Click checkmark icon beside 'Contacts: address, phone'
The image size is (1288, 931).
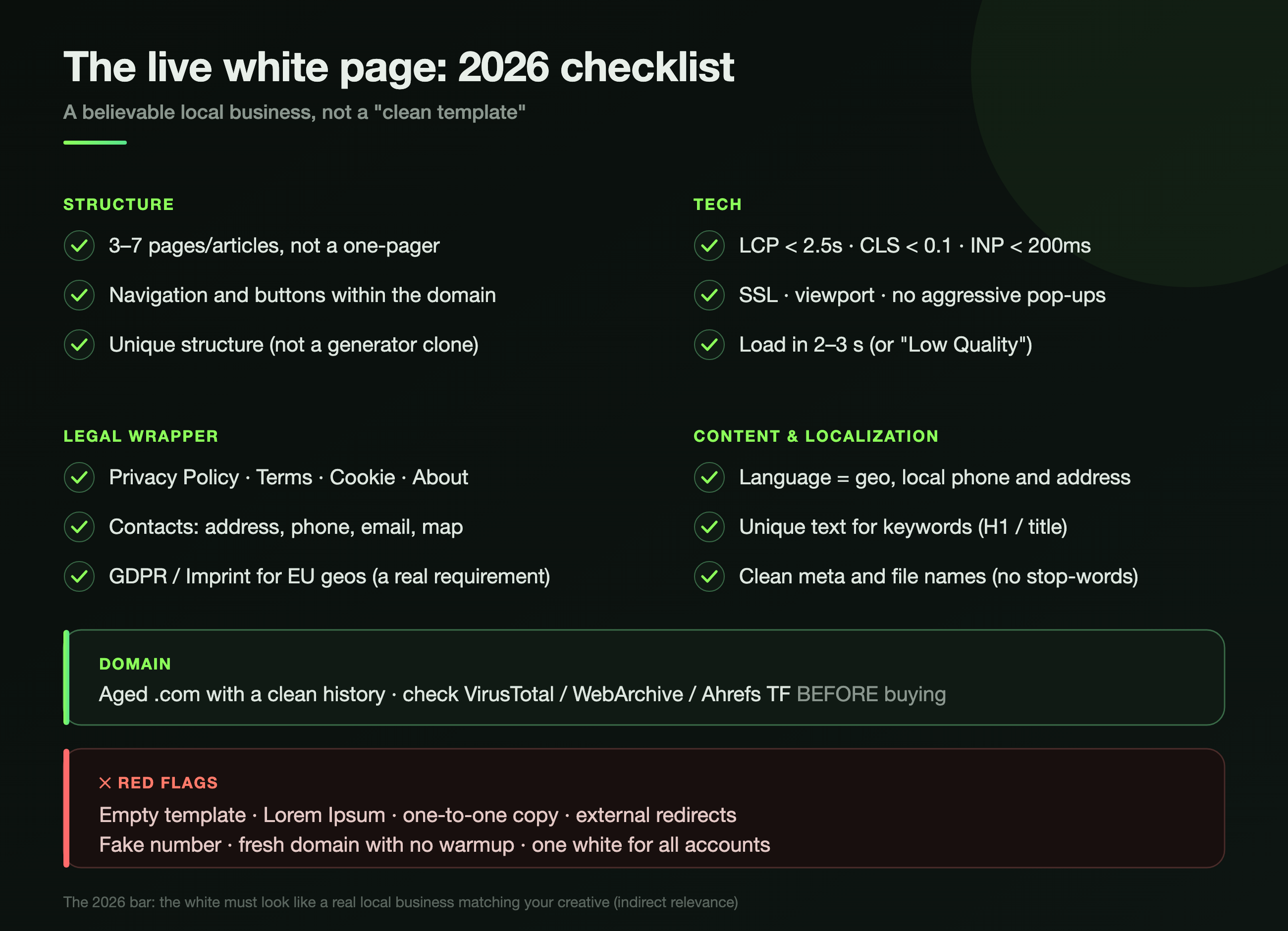click(x=79, y=527)
